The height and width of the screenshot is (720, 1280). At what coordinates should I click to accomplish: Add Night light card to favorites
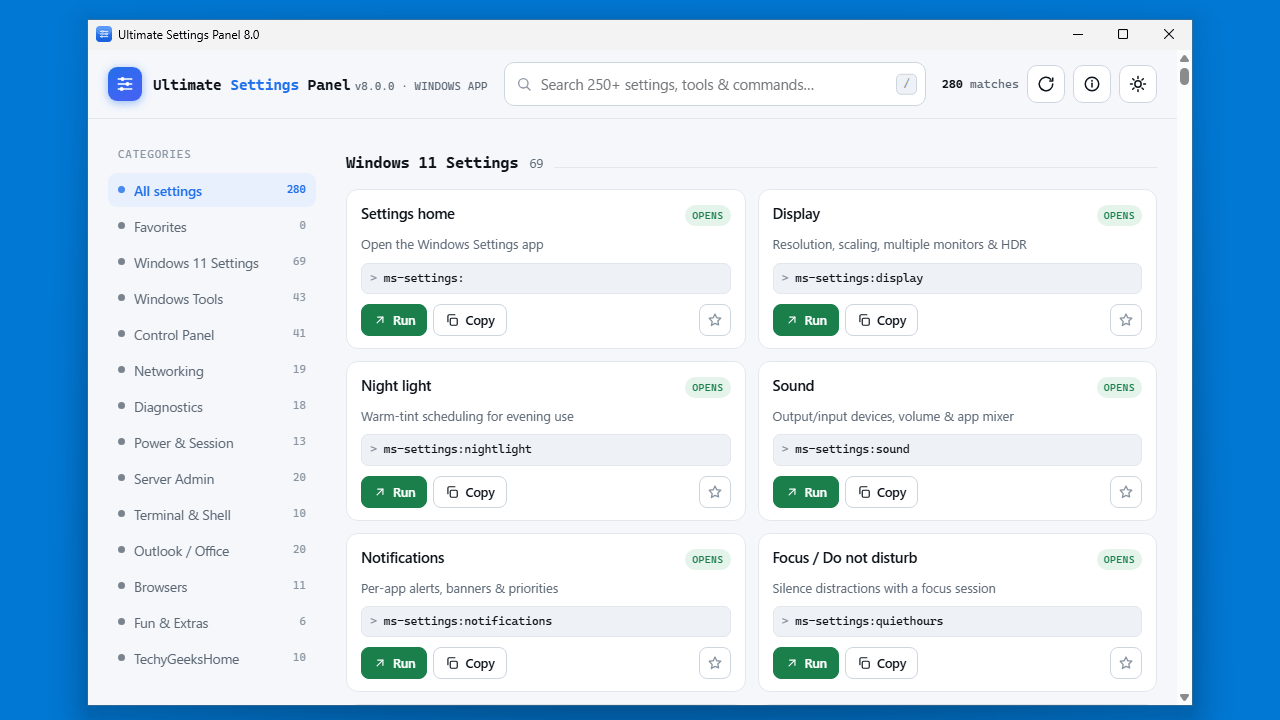[x=715, y=492]
